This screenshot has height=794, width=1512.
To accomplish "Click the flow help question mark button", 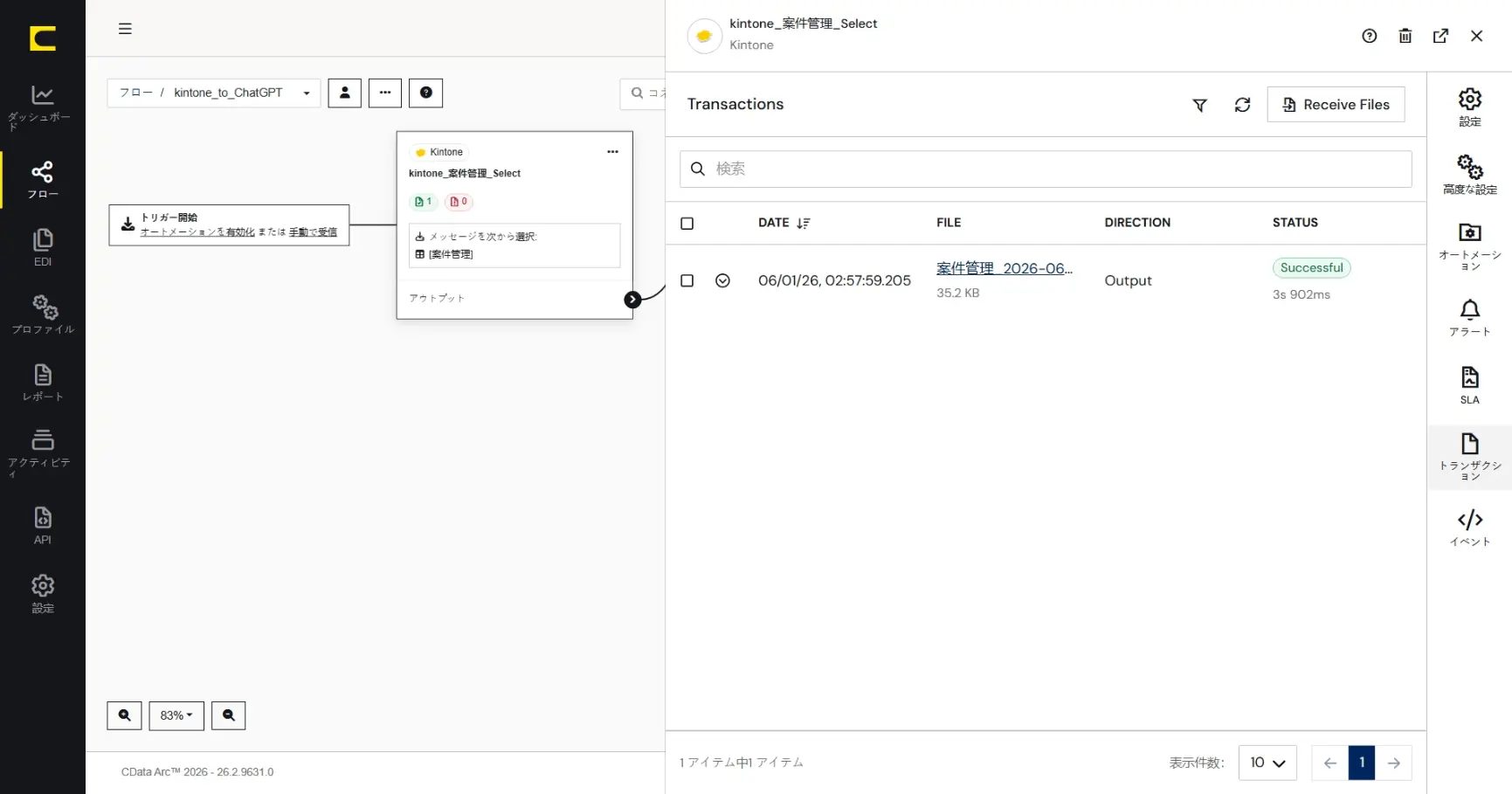I will tap(426, 93).
